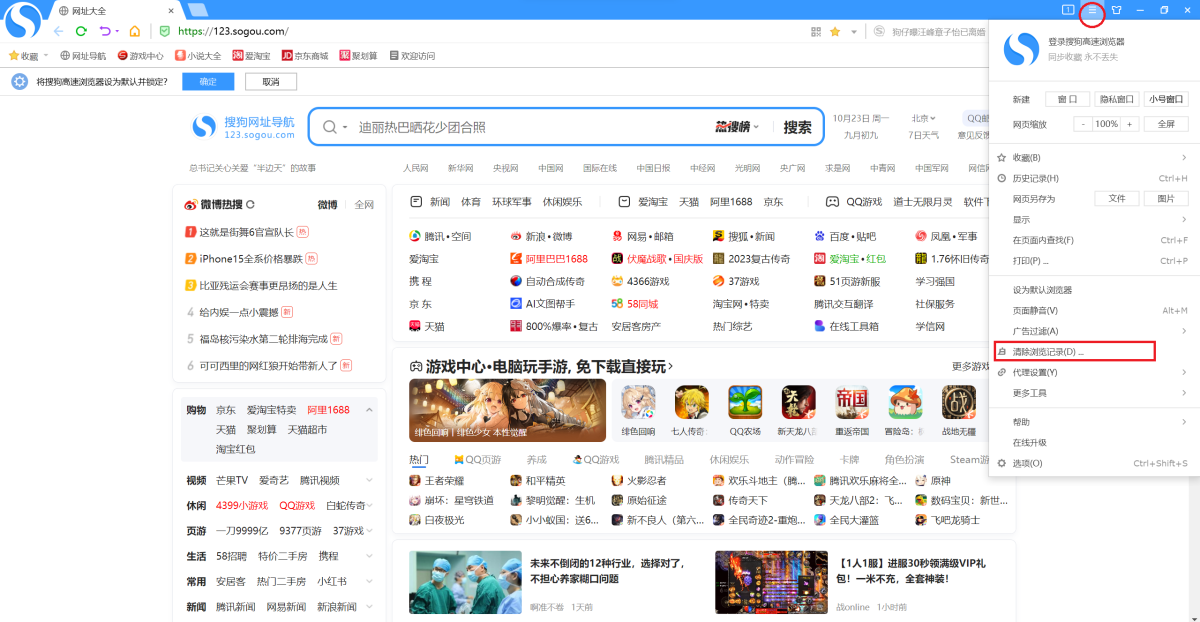This screenshot has height=622, width=1200.
Task: Expand the 北京 city selector
Action: pos(926,118)
